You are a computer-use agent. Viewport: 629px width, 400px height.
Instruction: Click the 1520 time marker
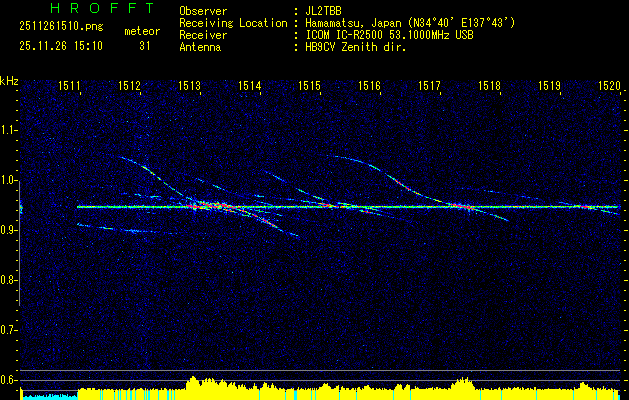pyautogui.click(x=609, y=87)
